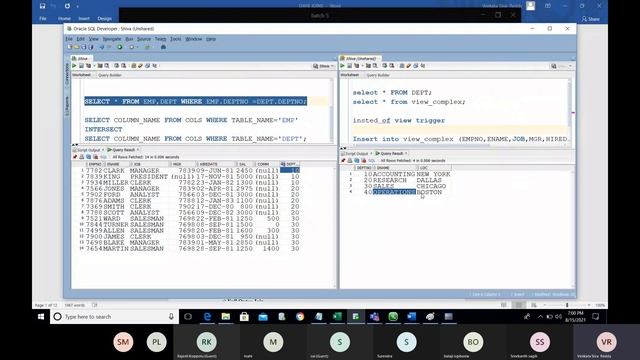This screenshot has height=360, width=640.
Task: Click Run Script icon in left worksheet
Action: 81,66
